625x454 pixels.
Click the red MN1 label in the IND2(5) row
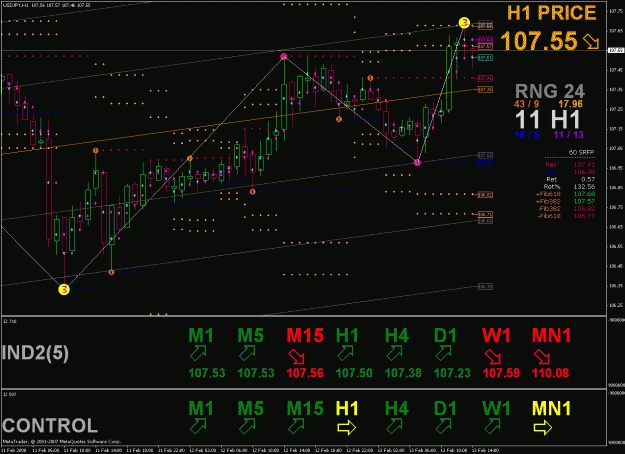click(552, 336)
